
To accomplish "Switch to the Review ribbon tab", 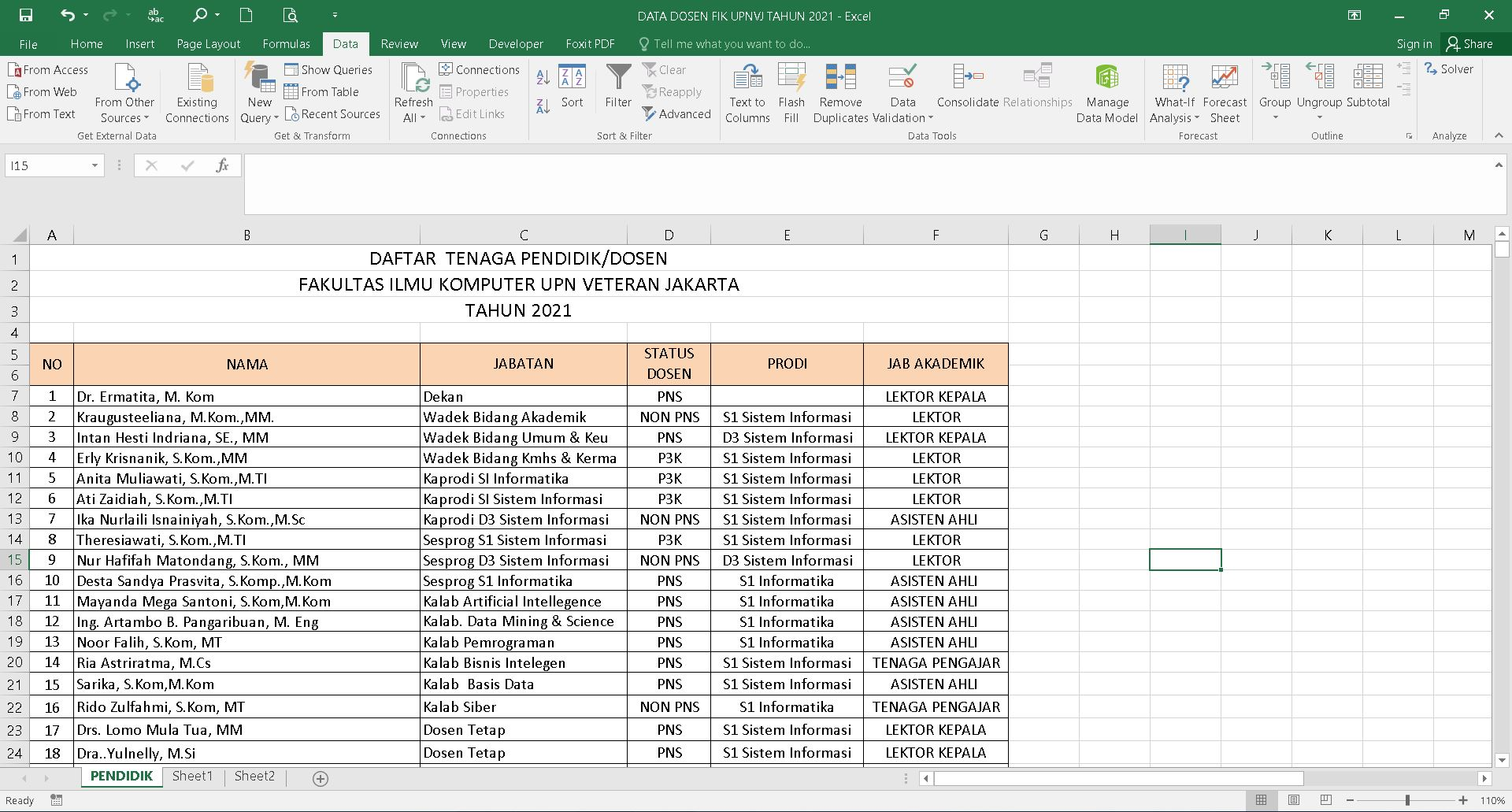I will tap(399, 44).
